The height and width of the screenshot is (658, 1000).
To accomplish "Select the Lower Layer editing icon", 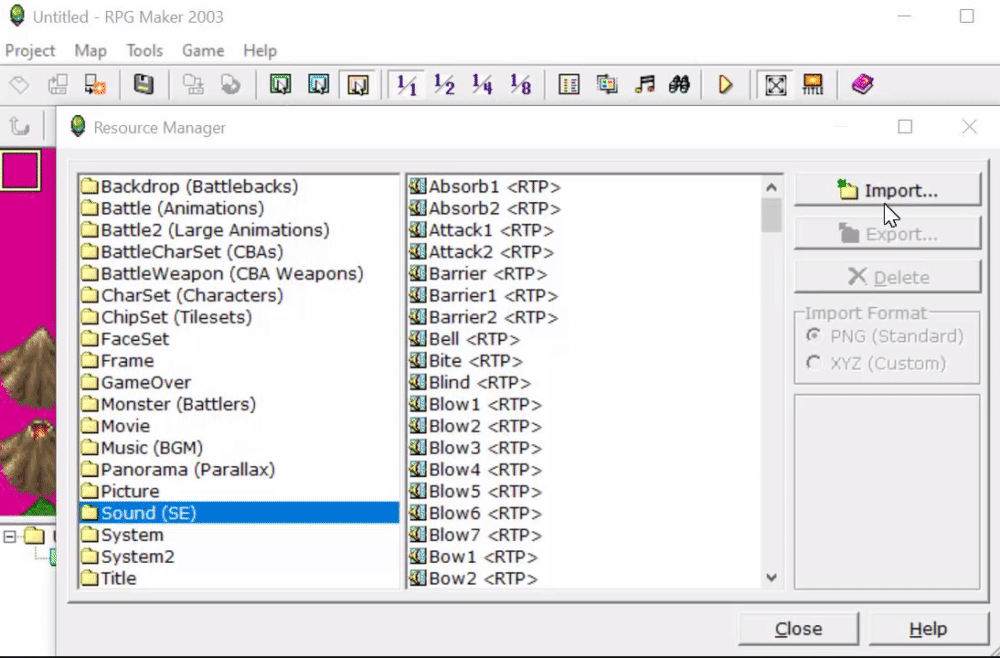I will click(x=281, y=85).
